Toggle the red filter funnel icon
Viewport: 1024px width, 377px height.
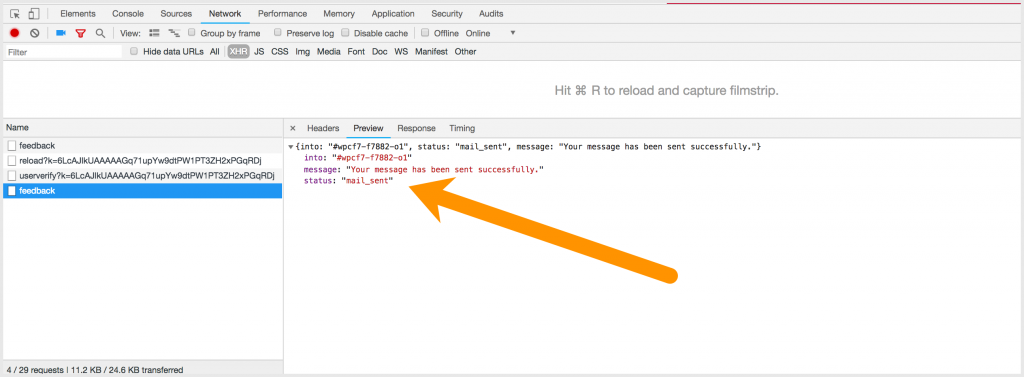pyautogui.click(x=80, y=33)
